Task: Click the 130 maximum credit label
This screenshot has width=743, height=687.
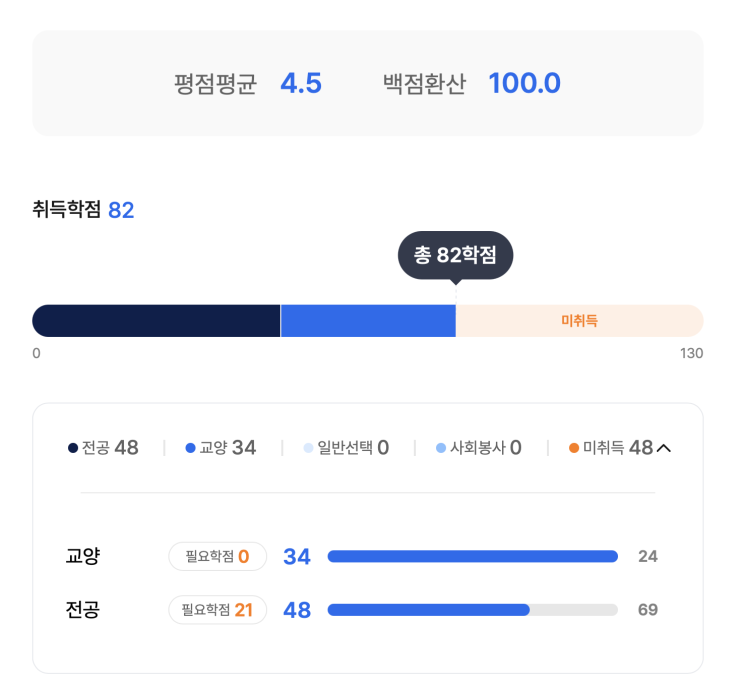Action: pos(691,354)
